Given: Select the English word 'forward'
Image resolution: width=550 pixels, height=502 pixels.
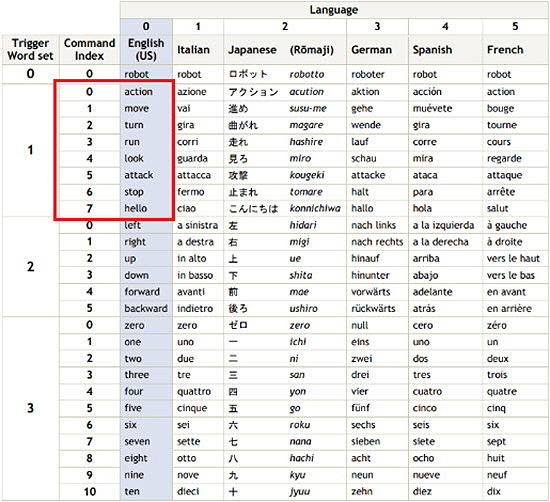Looking at the screenshot, I should [142, 292].
